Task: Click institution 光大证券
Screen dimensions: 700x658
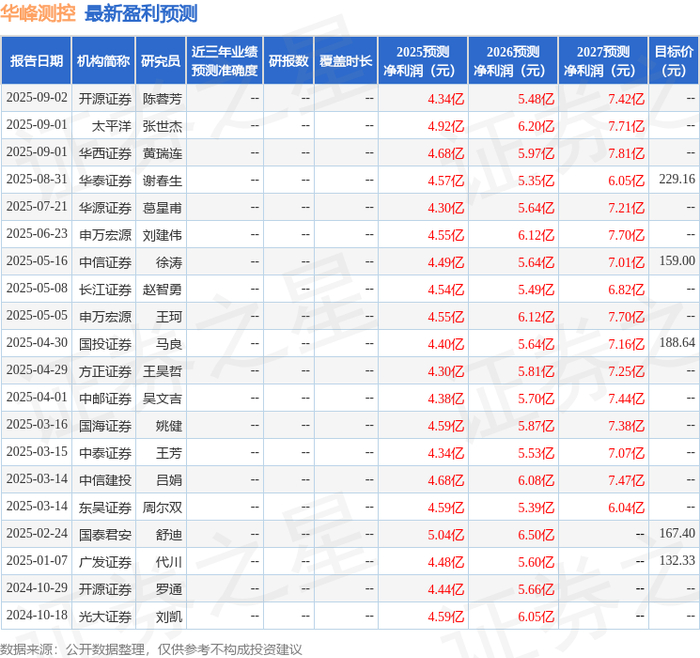Action: click(x=105, y=616)
